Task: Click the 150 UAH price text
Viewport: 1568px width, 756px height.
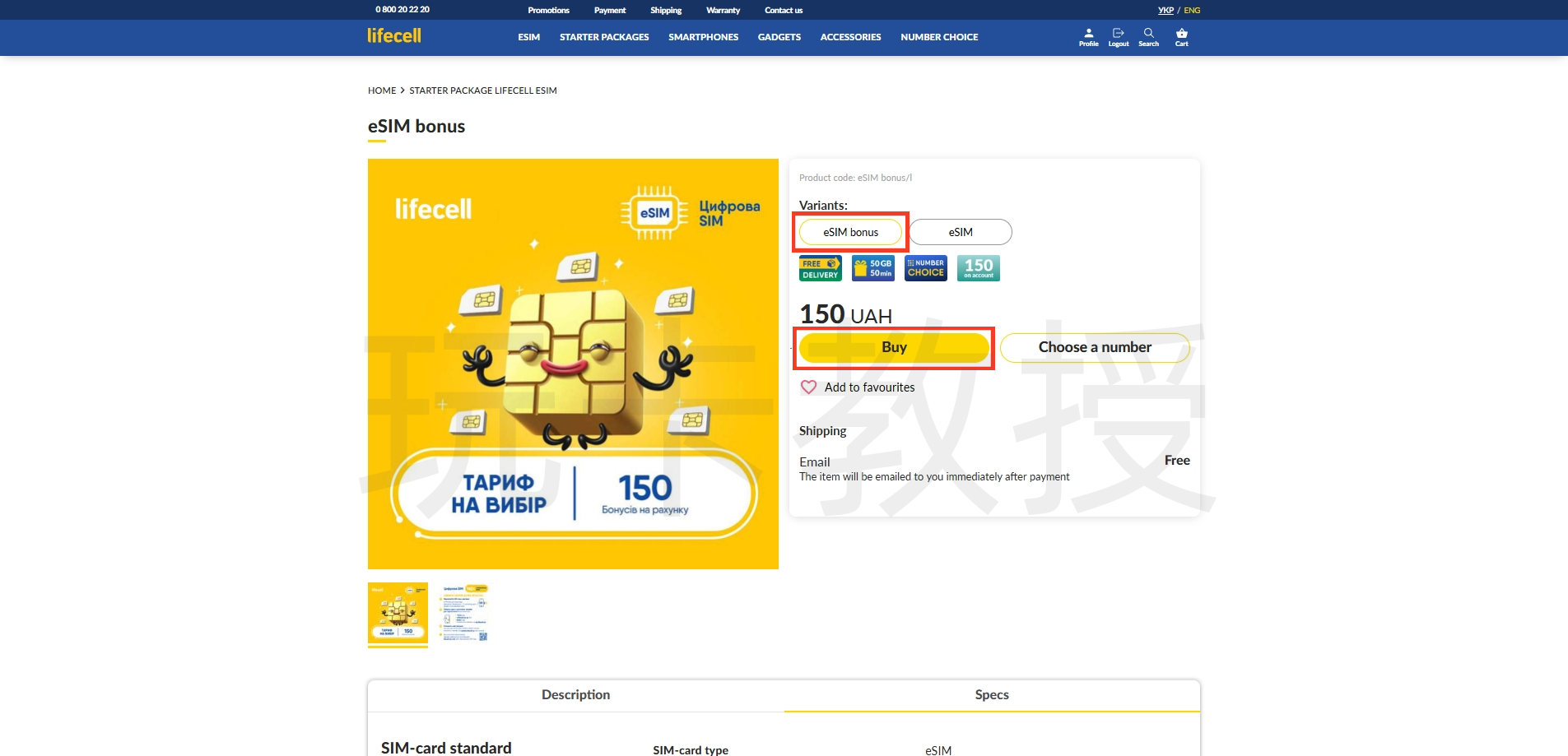Action: point(845,314)
